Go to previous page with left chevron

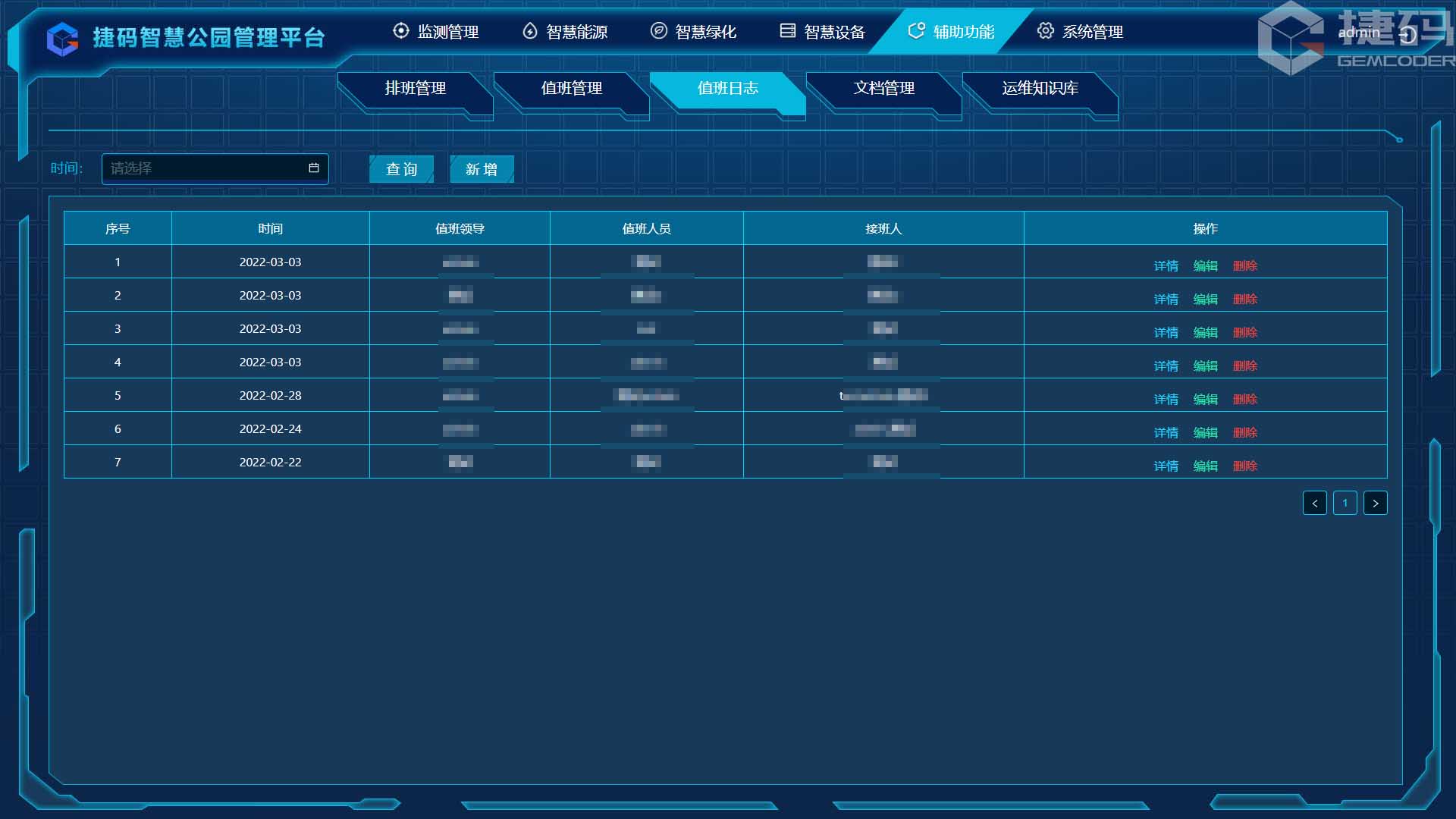click(1314, 504)
